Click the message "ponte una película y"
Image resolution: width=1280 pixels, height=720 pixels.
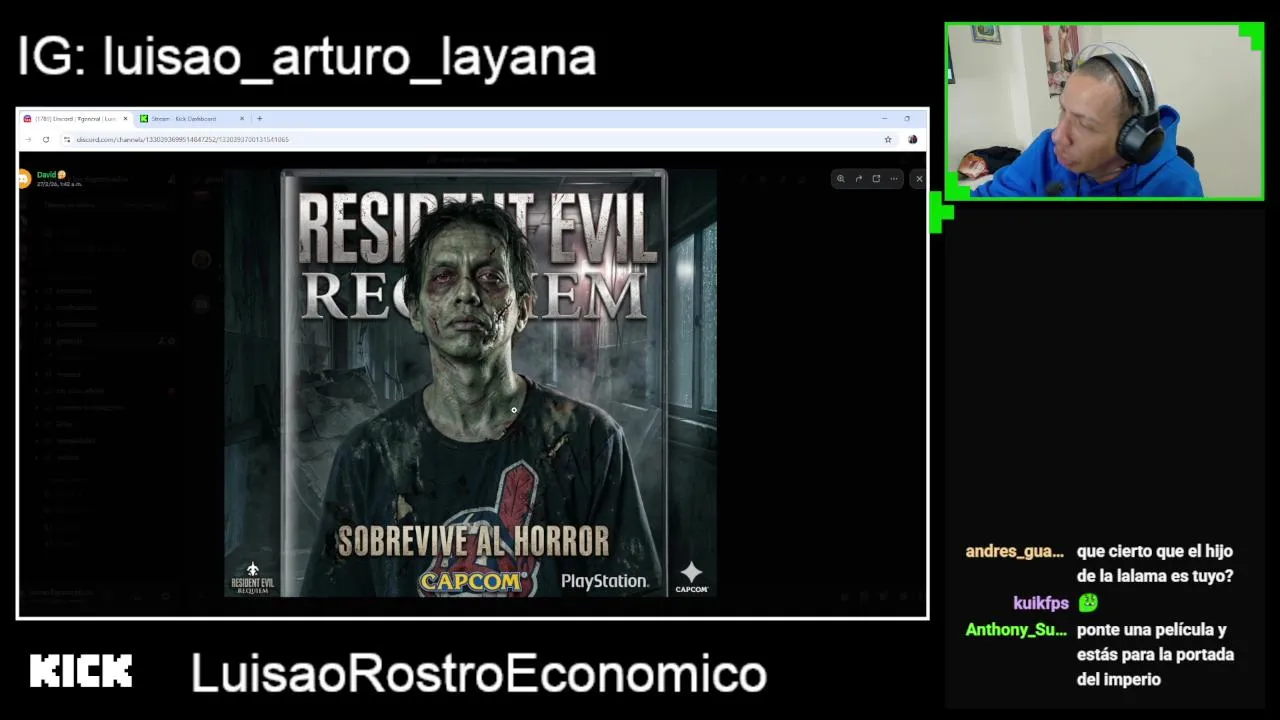(x=1152, y=630)
